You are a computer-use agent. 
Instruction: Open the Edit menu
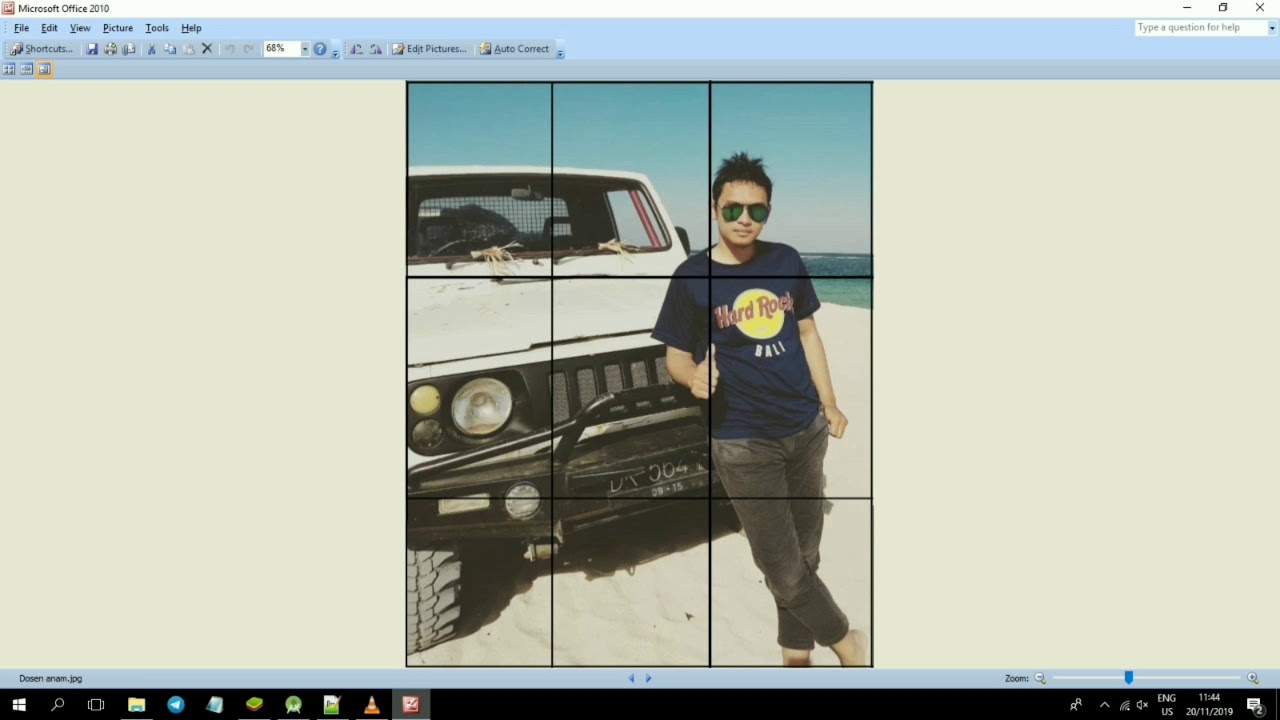[x=49, y=28]
